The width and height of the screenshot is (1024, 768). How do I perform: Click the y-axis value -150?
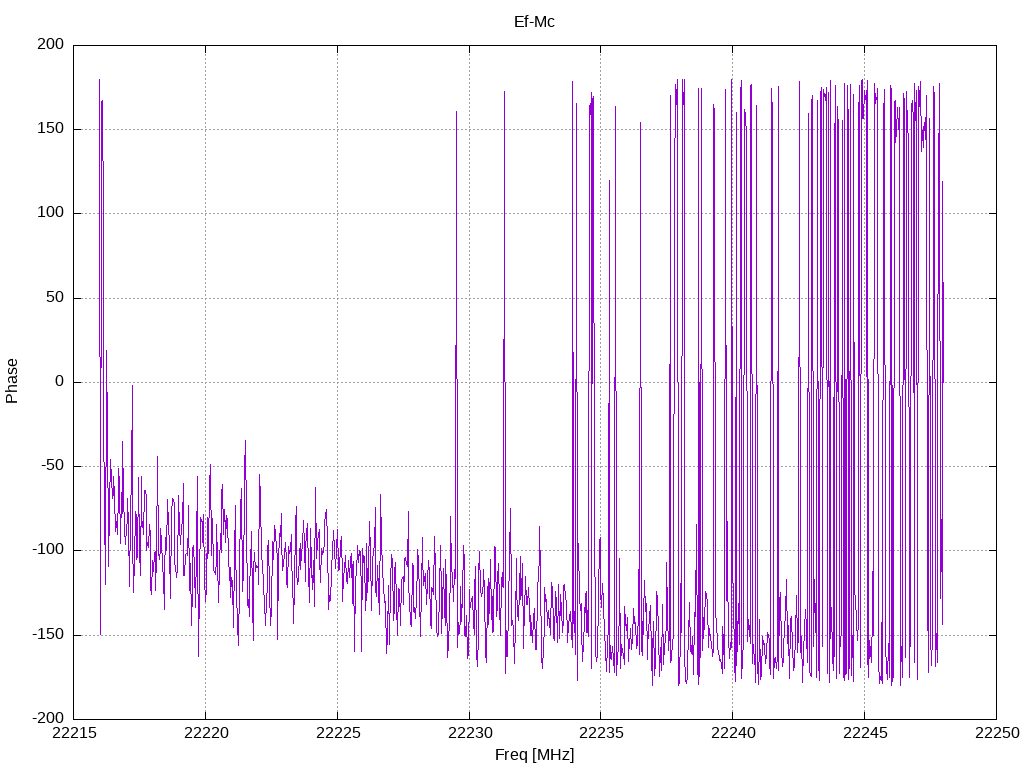[48, 634]
